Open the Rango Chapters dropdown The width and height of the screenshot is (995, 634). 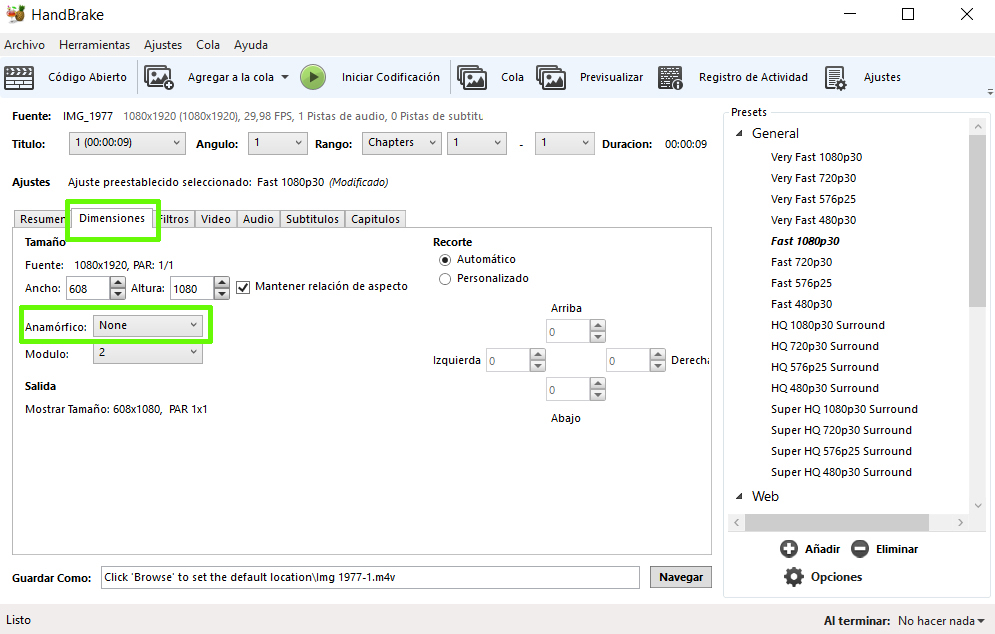pyautogui.click(x=401, y=143)
